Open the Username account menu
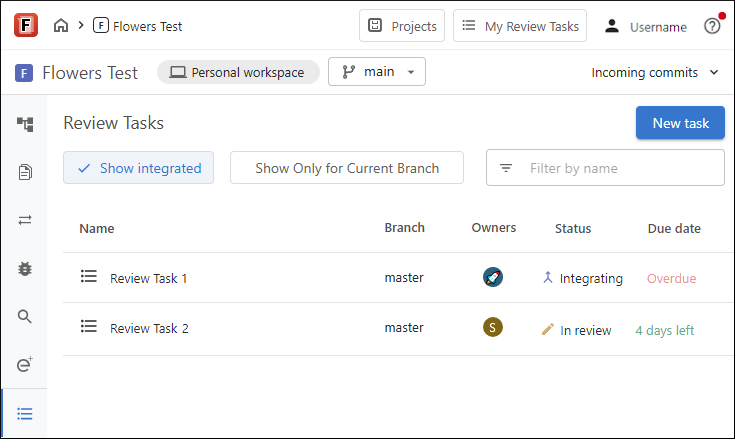The height and width of the screenshot is (439, 735). (x=646, y=27)
